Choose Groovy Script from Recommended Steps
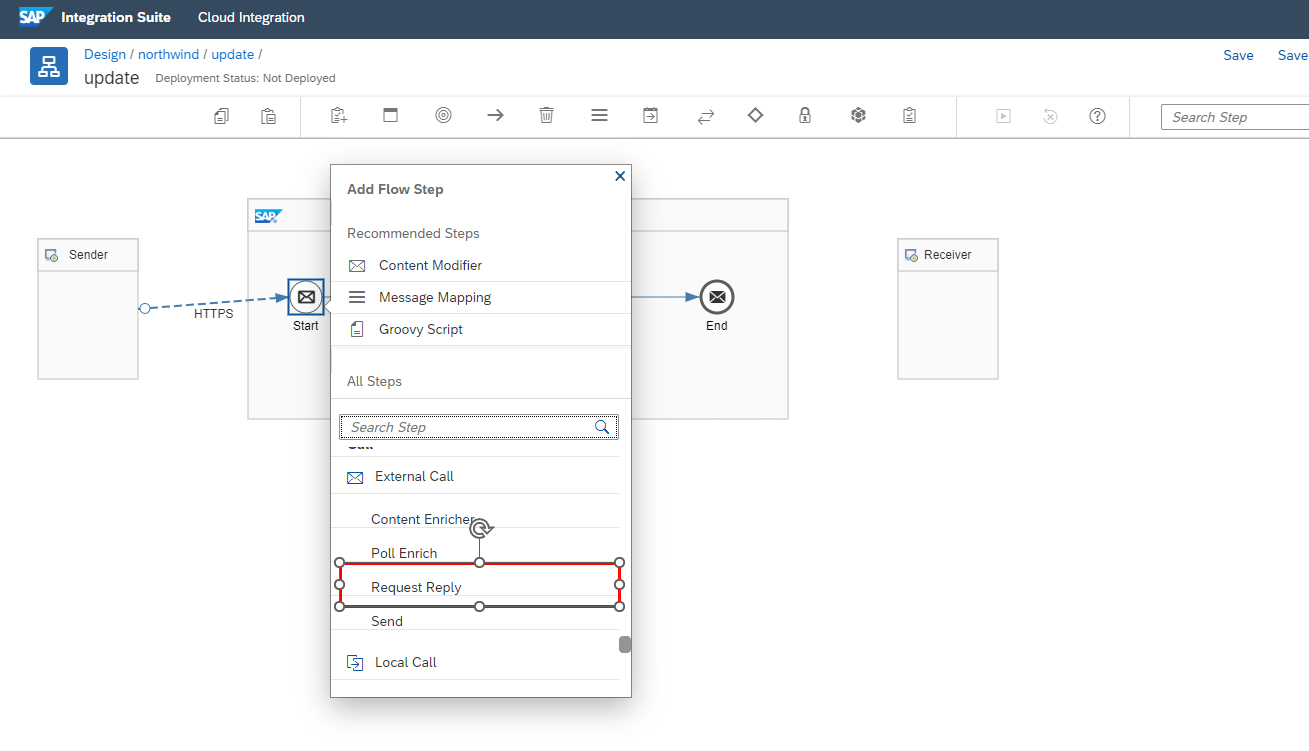The height and width of the screenshot is (751, 1309). pyautogui.click(x=481, y=329)
